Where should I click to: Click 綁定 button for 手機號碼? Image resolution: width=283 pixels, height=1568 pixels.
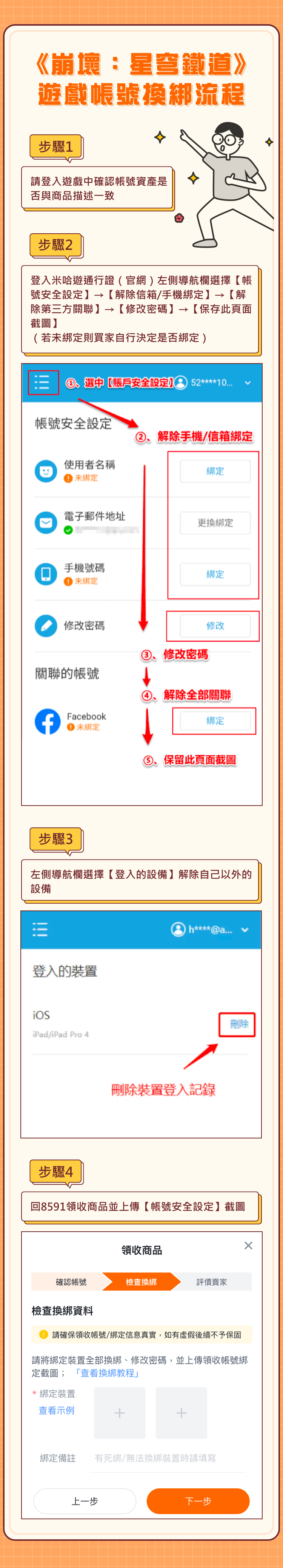click(215, 574)
